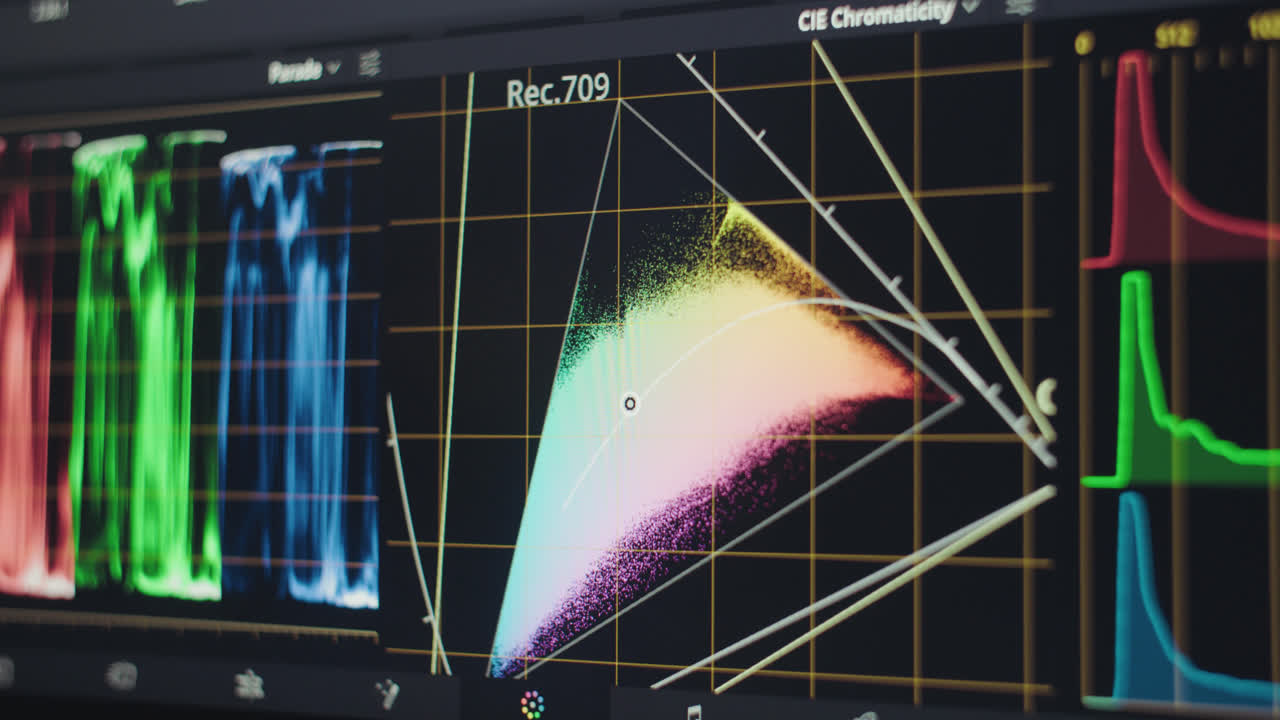Image resolution: width=1280 pixels, height=720 pixels.
Task: Select the color wheels palette icon at bottom
Action: pos(531,703)
